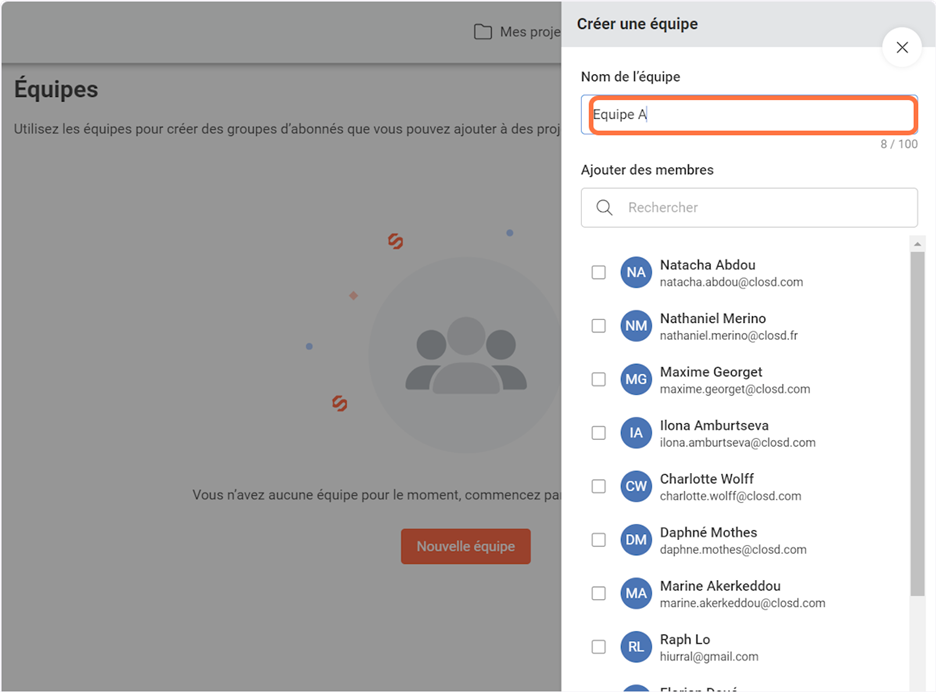The image size is (936, 692).
Task: Click the folder icon beside Mes projets
Action: pos(483,32)
